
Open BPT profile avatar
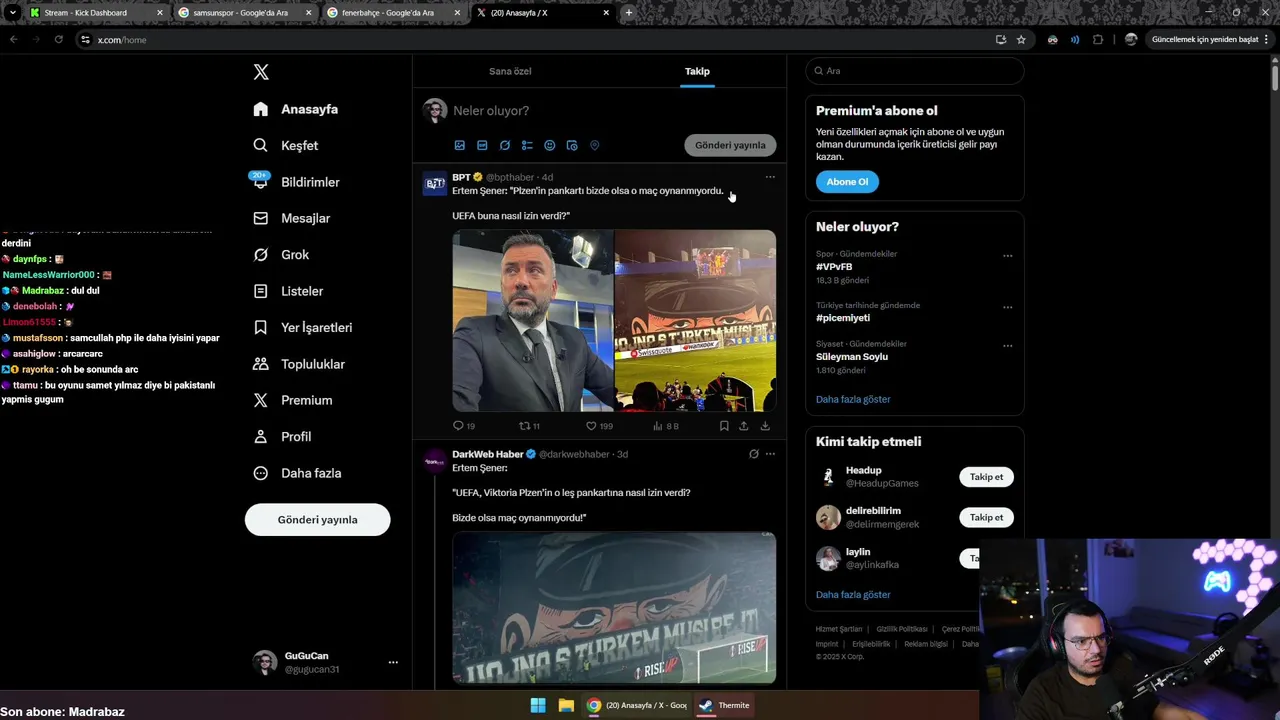tap(435, 184)
